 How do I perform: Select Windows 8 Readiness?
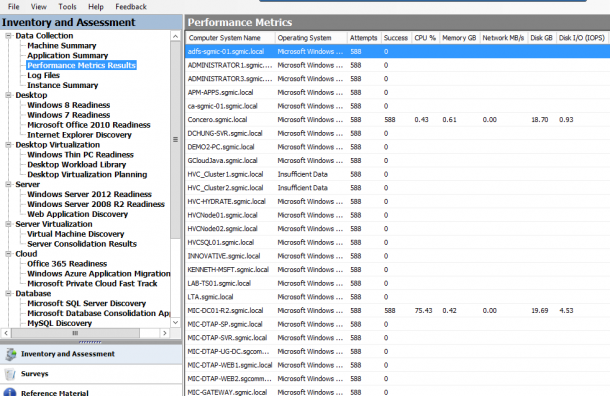pyautogui.click(x=68, y=105)
